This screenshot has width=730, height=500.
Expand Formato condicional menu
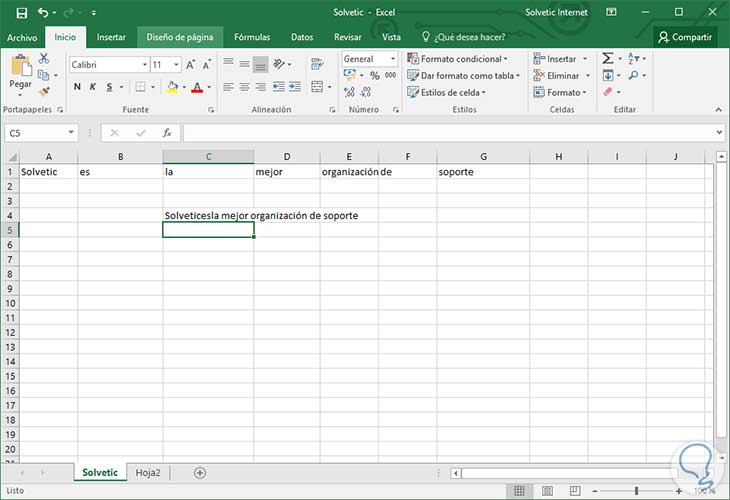pyautogui.click(x=457, y=59)
